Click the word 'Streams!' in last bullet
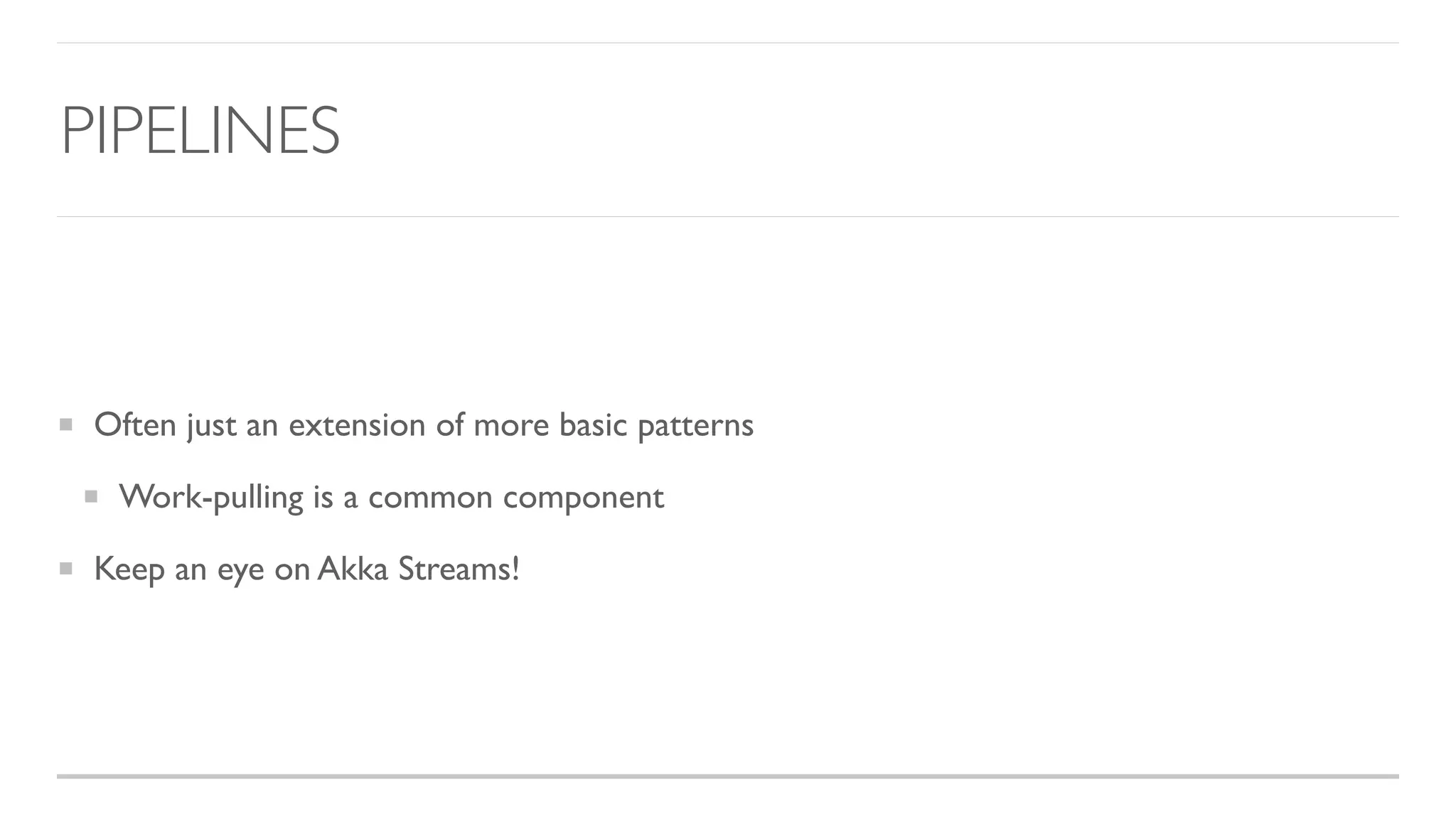Screen dimensions: 1456x819 tap(459, 568)
